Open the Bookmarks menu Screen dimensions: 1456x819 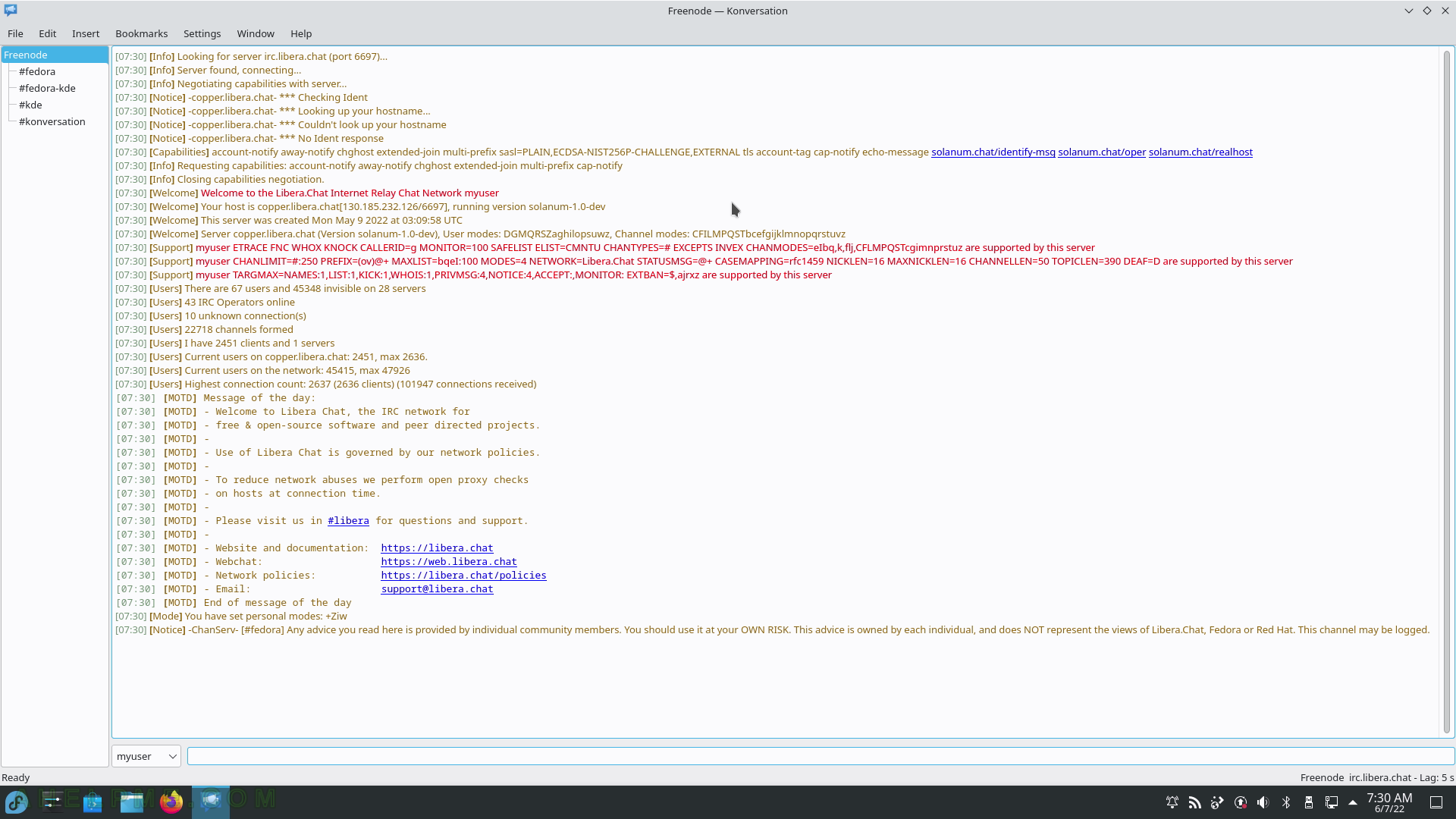point(142,33)
